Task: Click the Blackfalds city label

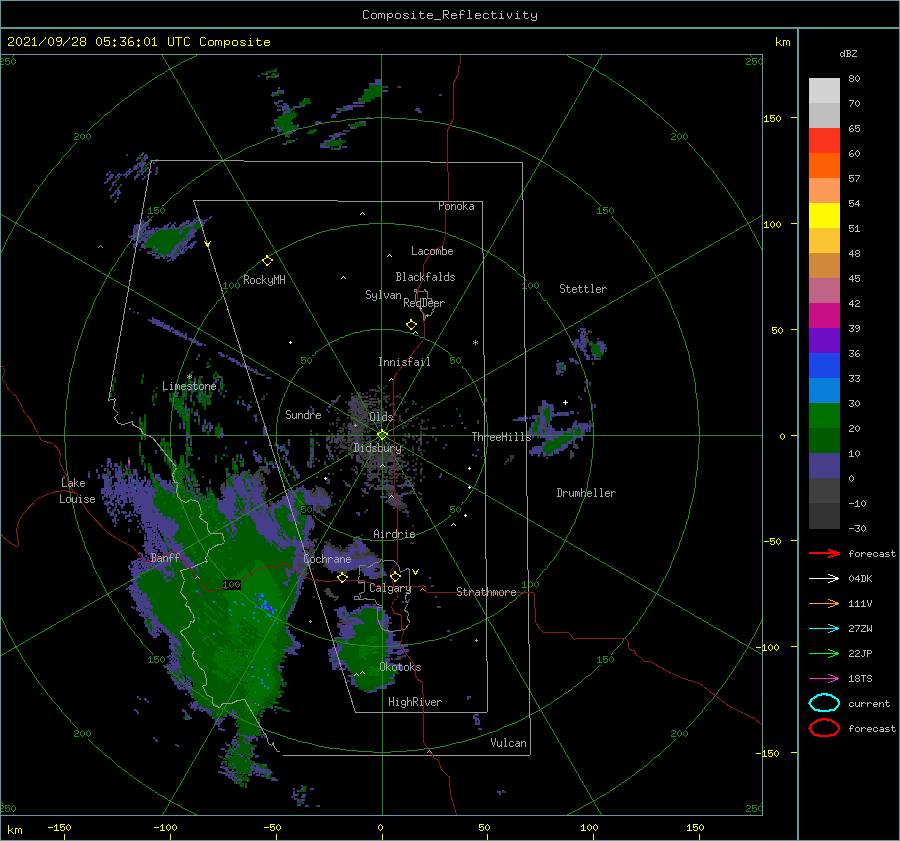Action: pos(425,277)
